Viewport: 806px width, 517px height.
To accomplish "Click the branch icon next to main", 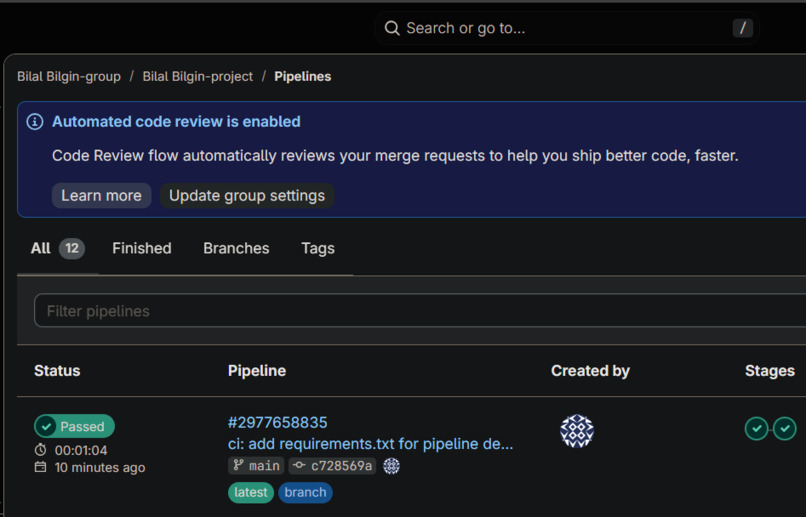I will 238,466.
